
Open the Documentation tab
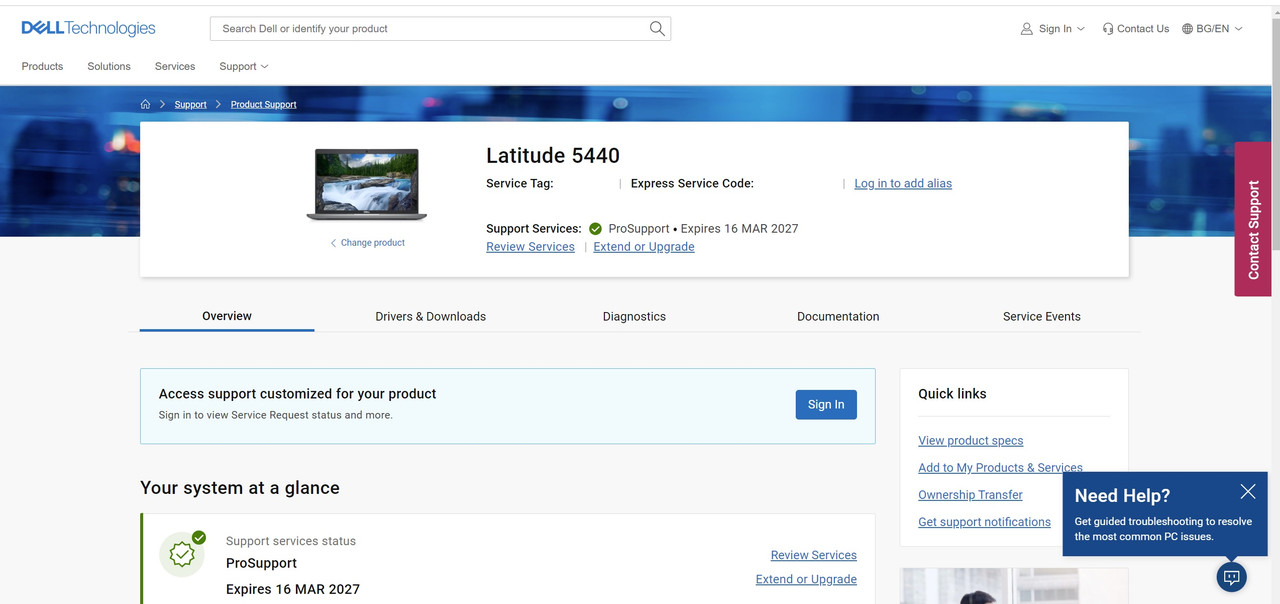(838, 316)
